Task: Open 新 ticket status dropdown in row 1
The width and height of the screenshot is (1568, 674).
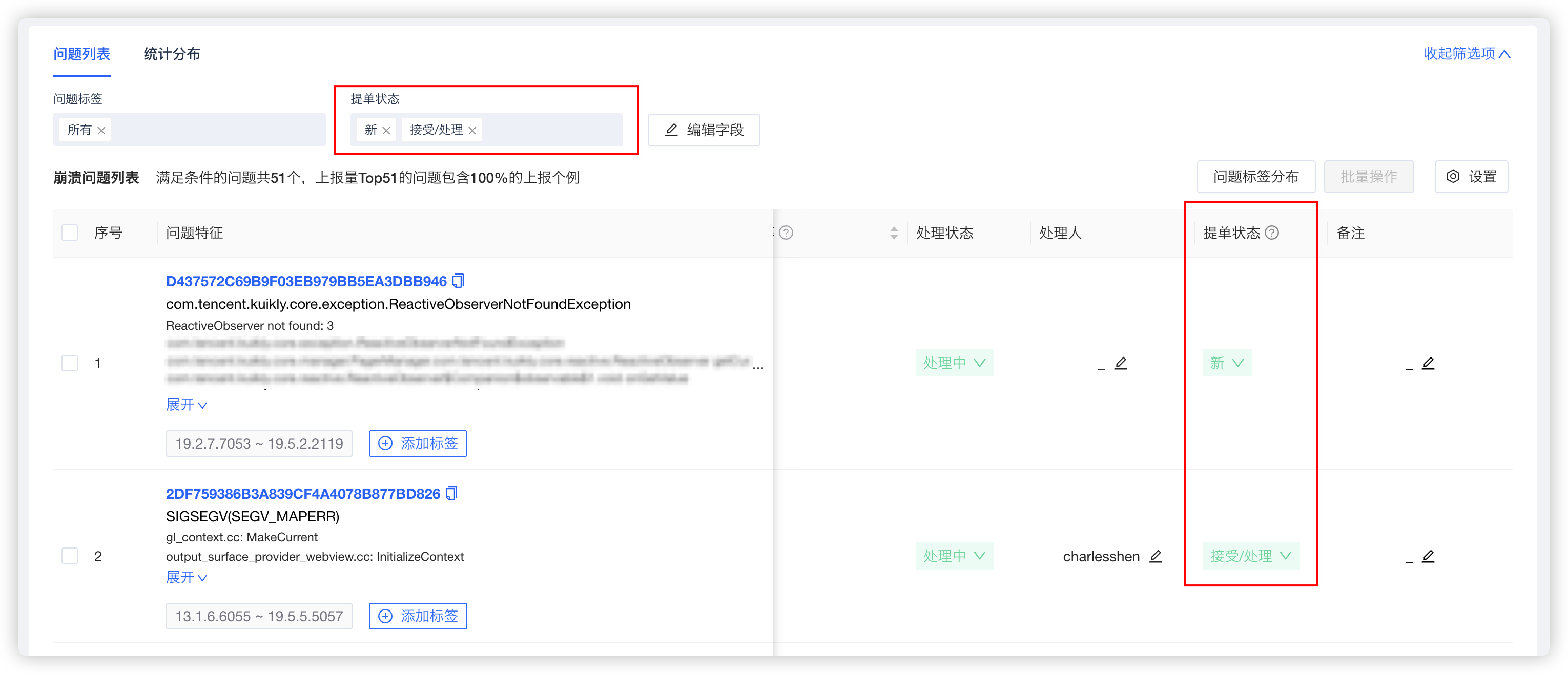Action: point(1227,363)
